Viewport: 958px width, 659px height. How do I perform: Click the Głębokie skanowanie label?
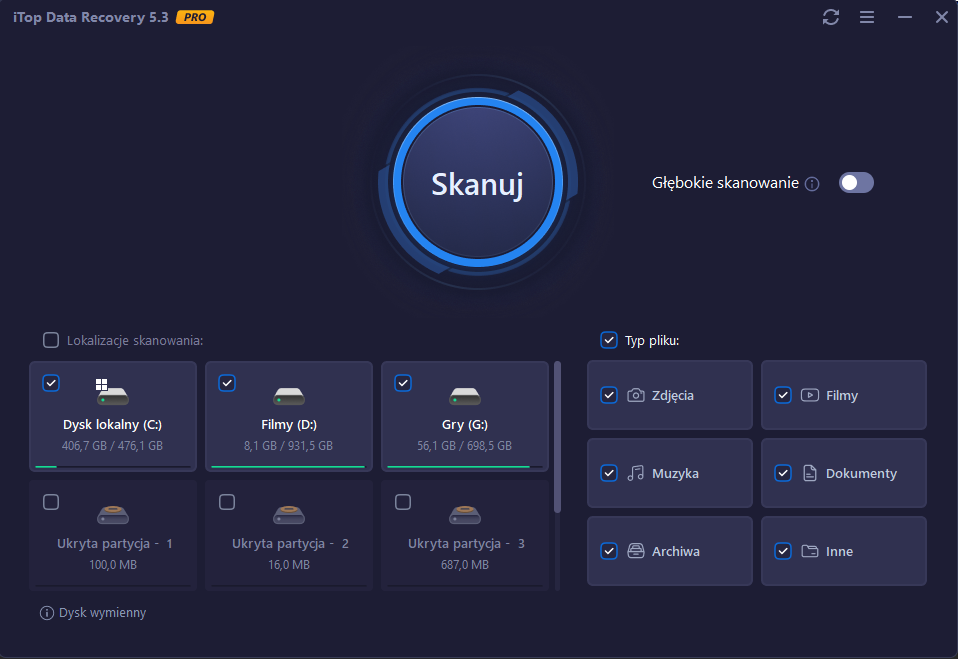point(725,183)
